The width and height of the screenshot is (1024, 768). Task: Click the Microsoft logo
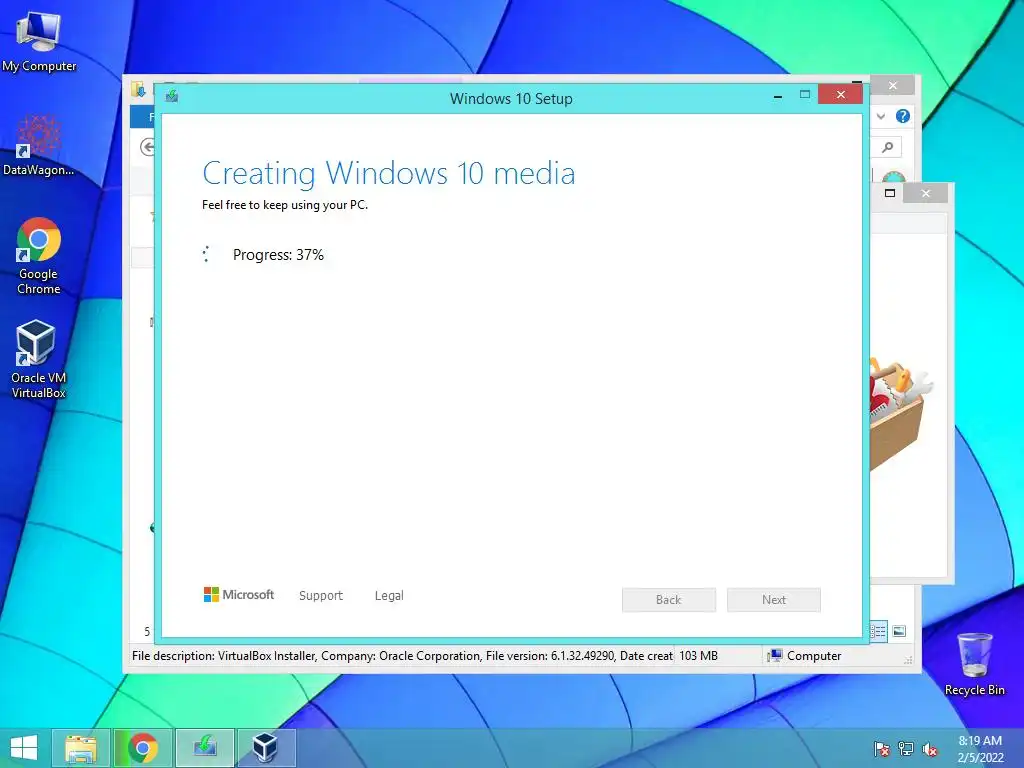coord(239,594)
